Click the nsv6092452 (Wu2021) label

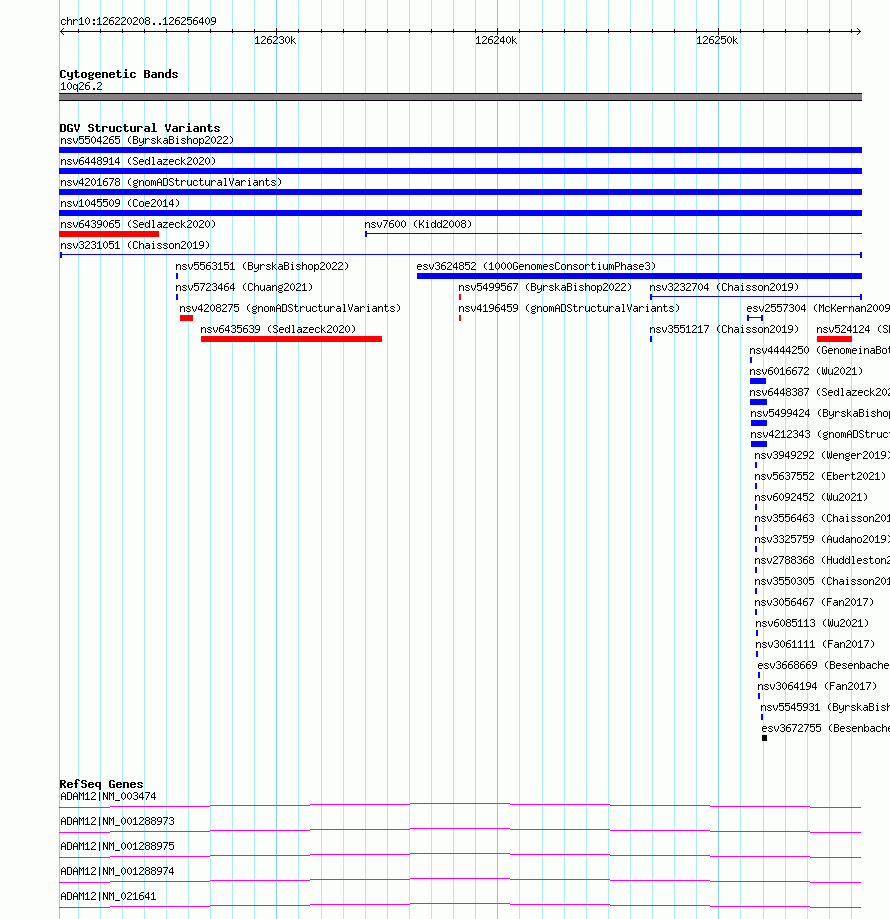point(811,498)
